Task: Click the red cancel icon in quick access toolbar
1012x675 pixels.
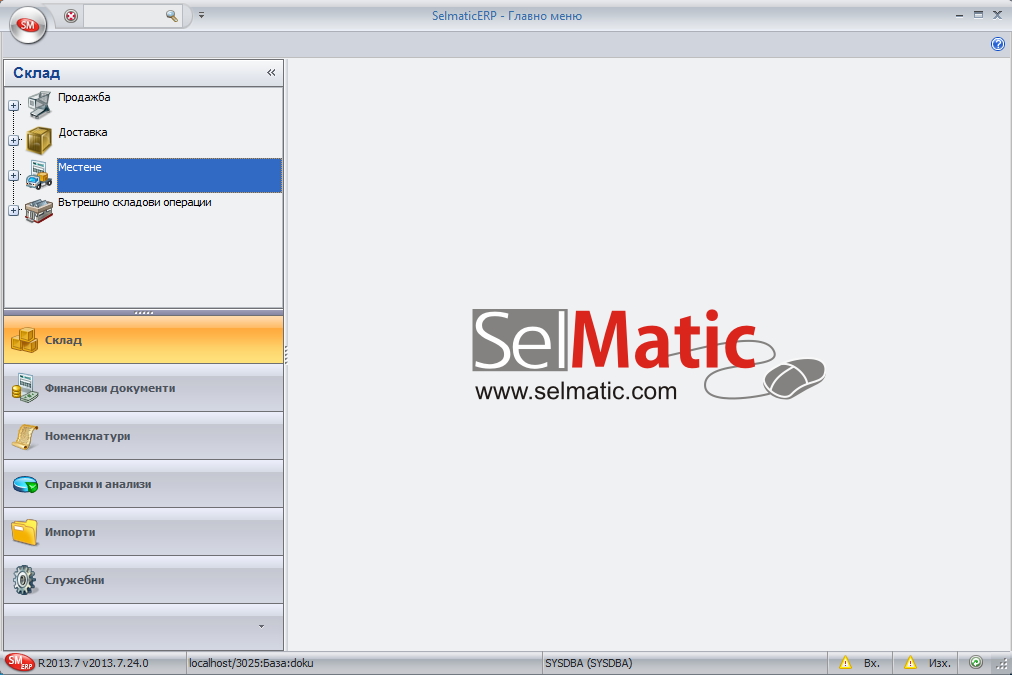Action: pyautogui.click(x=71, y=15)
